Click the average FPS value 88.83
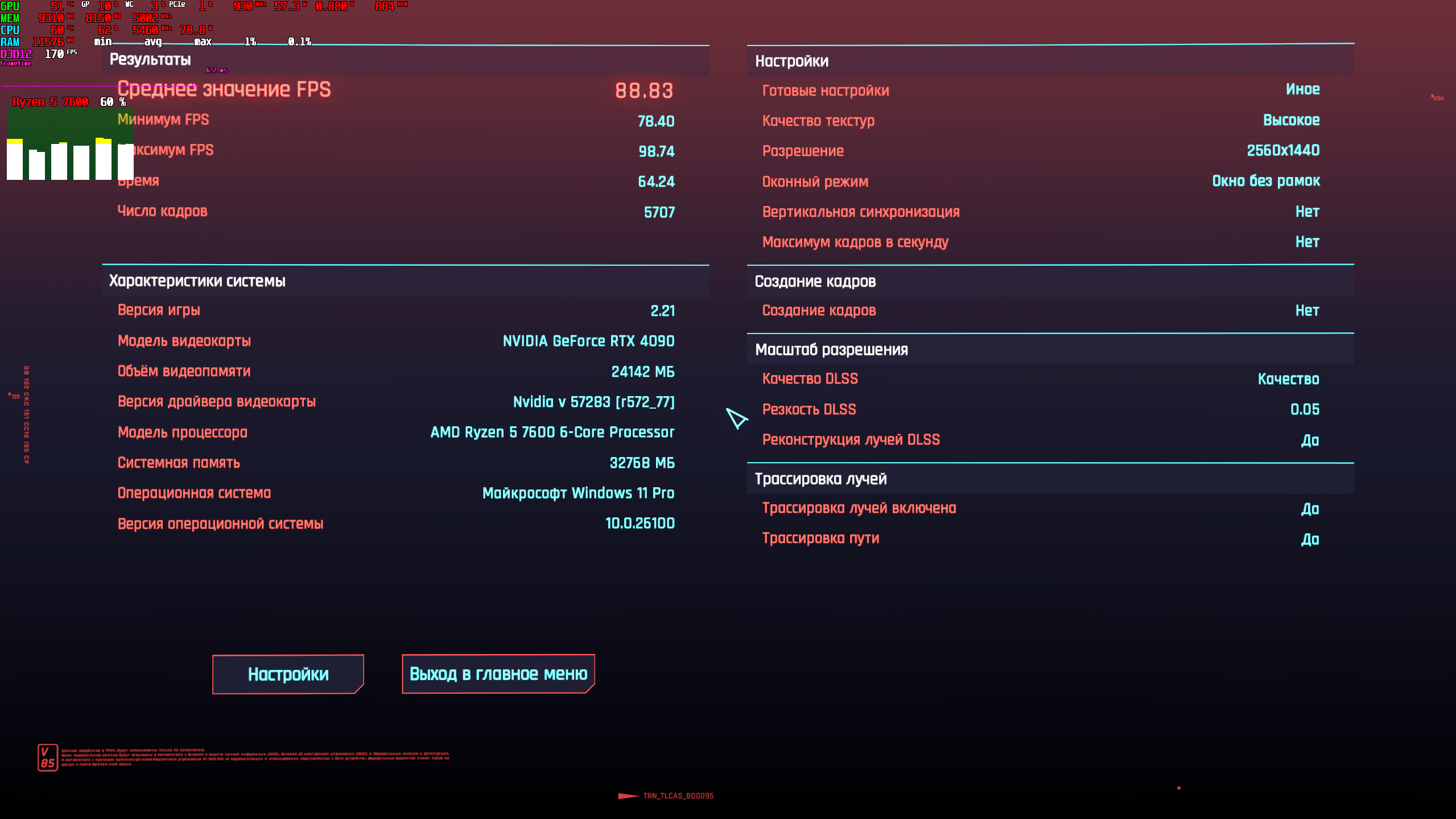Screen dimensions: 1456x819 (x=644, y=90)
